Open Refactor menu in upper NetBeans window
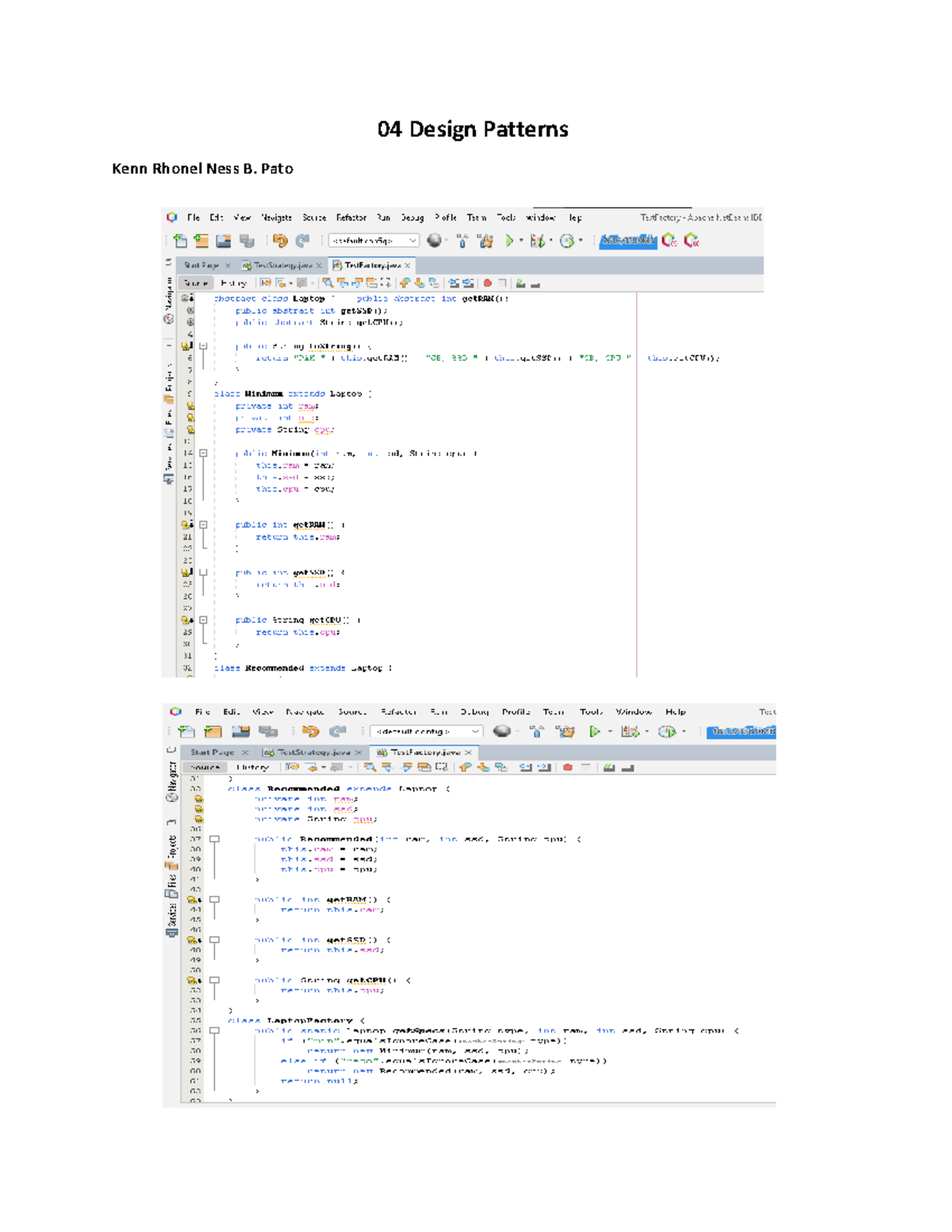The height and width of the screenshot is (1232, 952). click(351, 217)
